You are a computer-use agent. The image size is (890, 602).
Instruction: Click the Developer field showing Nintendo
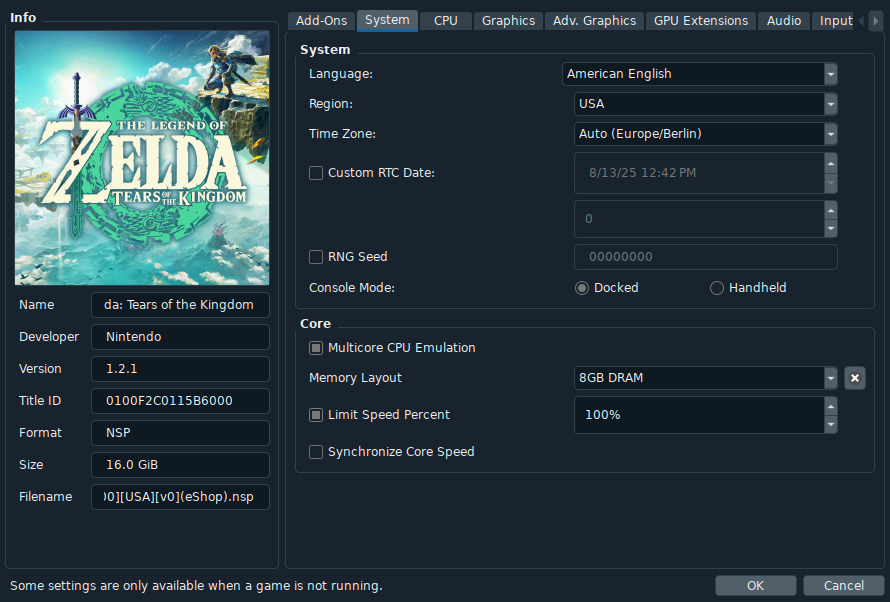tap(180, 336)
